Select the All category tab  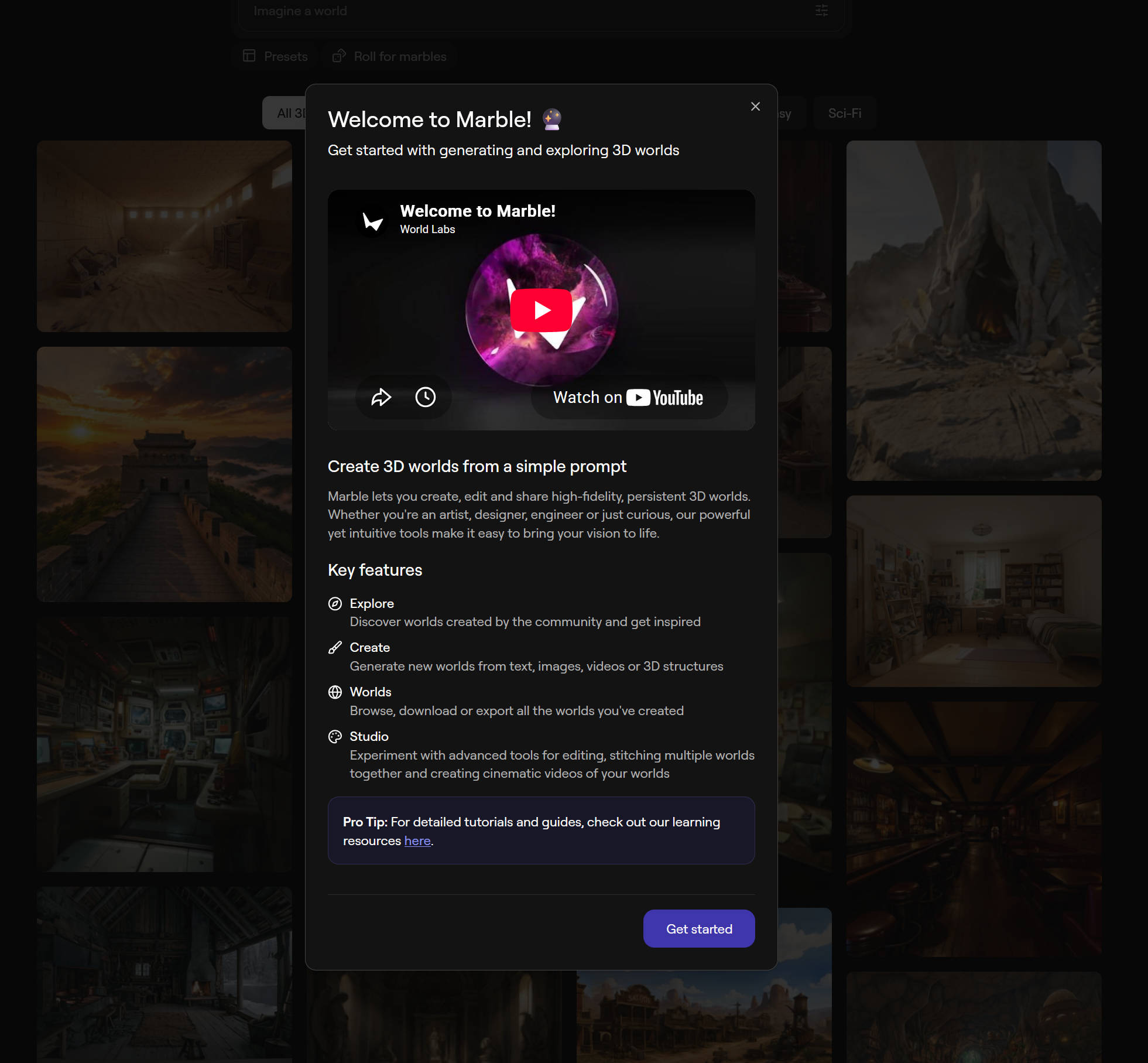pyautogui.click(x=284, y=113)
